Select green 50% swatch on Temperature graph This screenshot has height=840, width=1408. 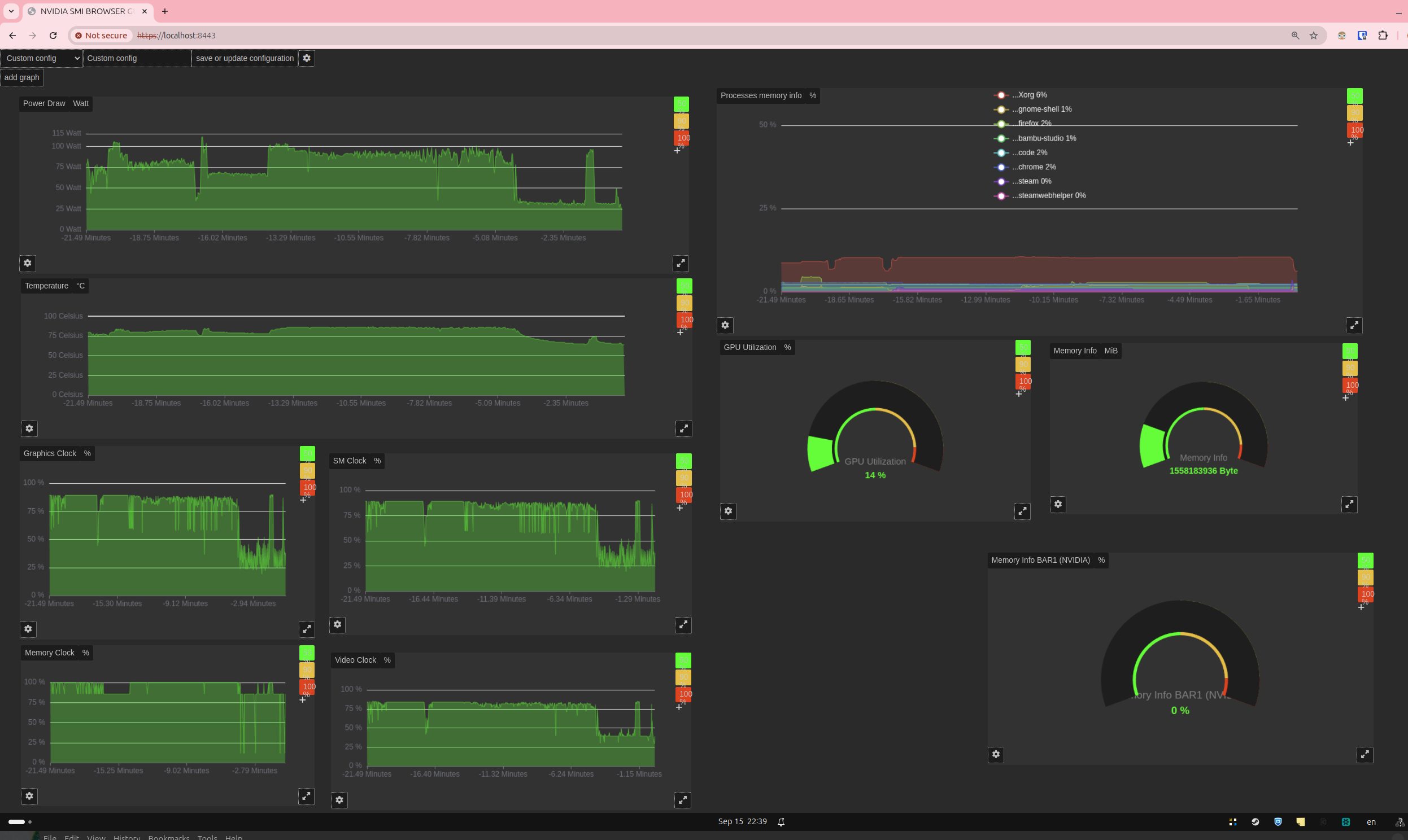684,286
